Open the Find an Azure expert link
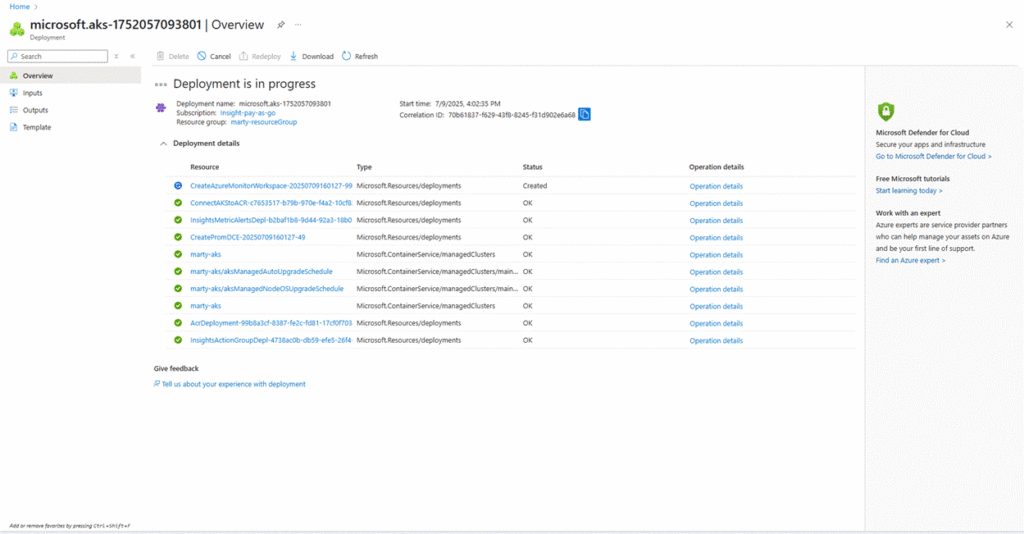Viewport: 1024px width, 534px height. click(909, 260)
